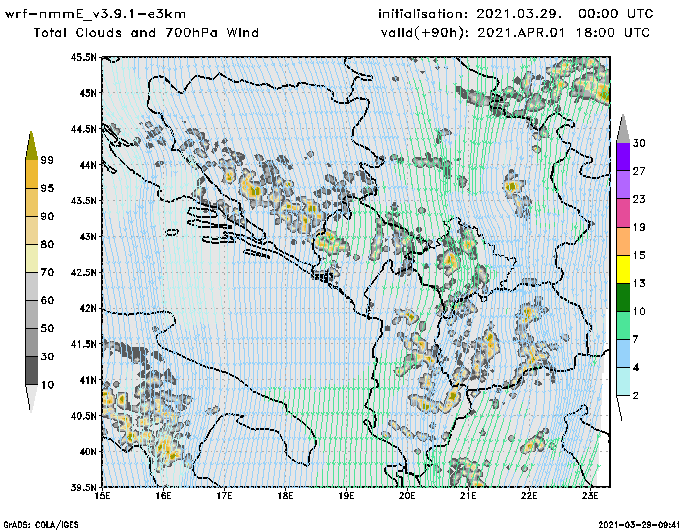Click the '39.5N' latitude axis label
The image size is (700, 530).
pyautogui.click(x=83, y=488)
